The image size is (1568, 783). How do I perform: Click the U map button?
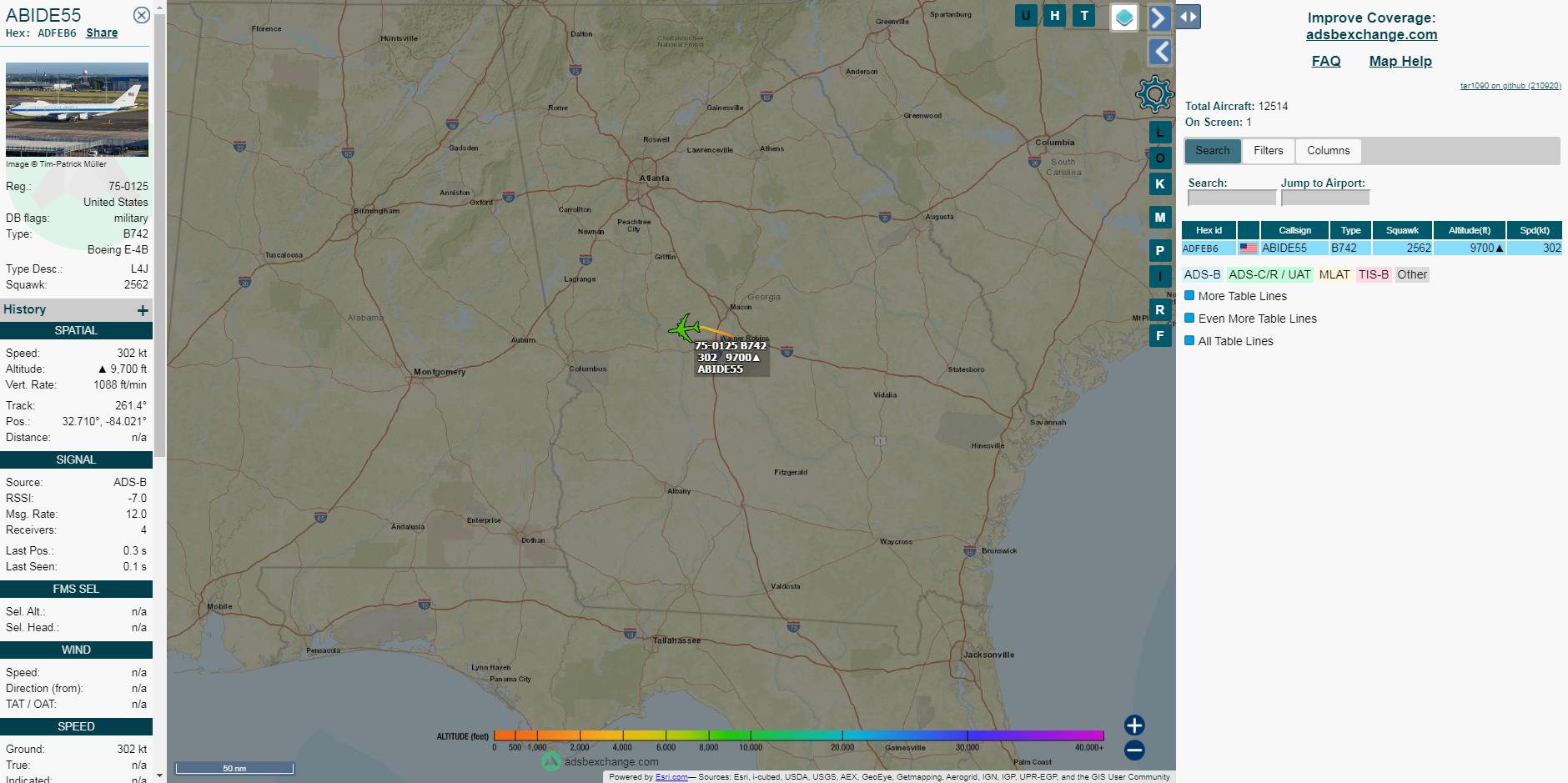point(1026,15)
